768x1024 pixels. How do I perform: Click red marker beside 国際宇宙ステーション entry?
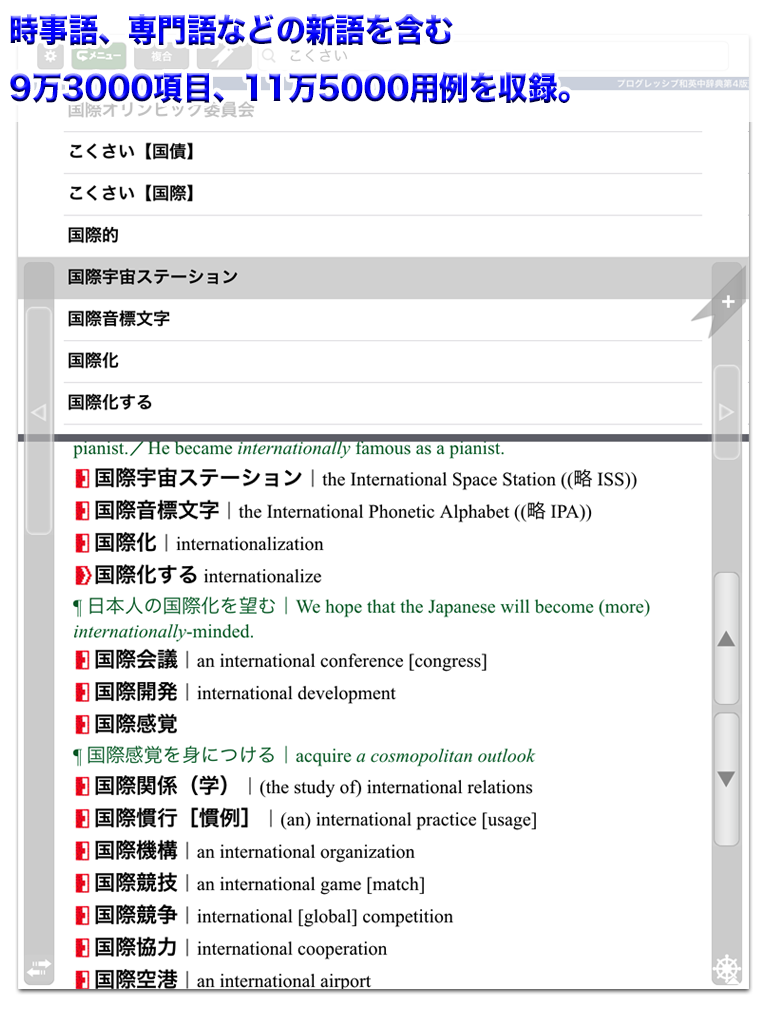82,479
